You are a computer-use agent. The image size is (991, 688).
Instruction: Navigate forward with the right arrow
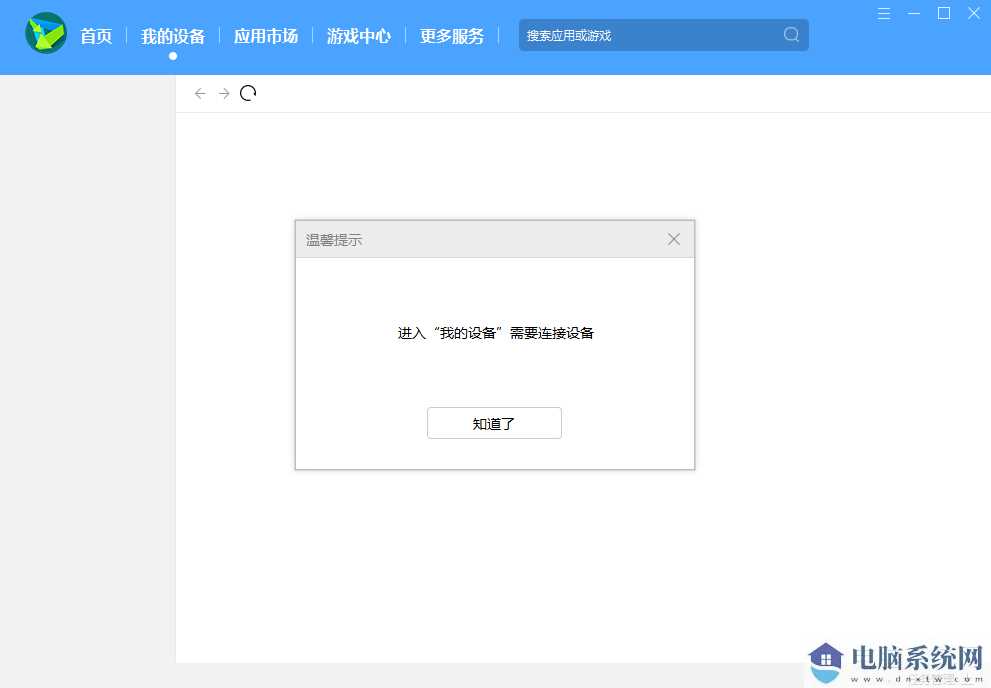pyautogui.click(x=224, y=94)
